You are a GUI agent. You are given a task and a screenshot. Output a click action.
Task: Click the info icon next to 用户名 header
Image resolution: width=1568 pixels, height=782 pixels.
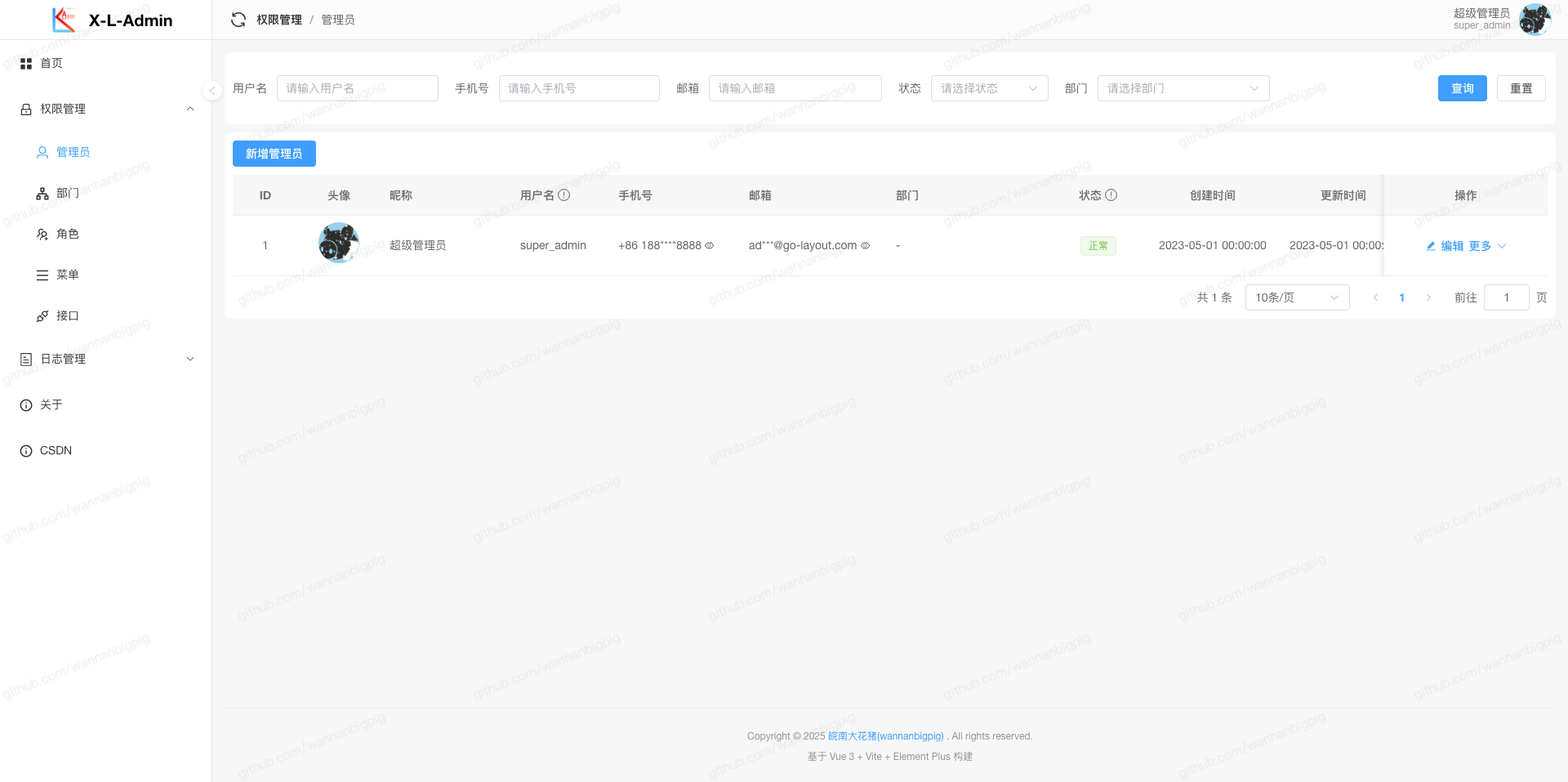[x=564, y=195]
